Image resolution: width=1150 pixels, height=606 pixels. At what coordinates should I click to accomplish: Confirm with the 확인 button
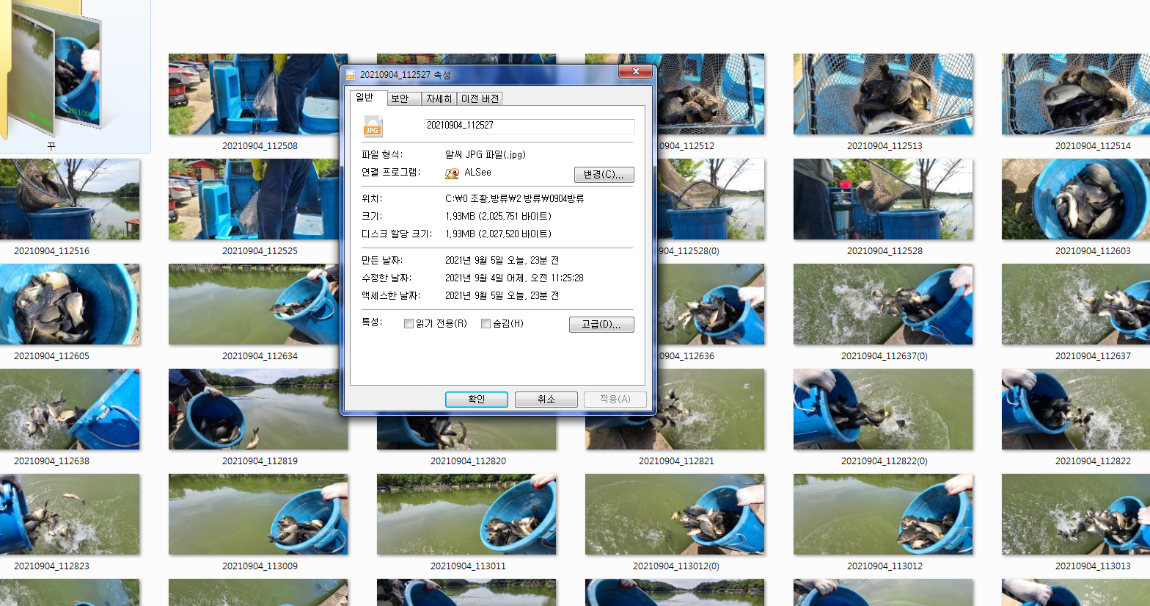[476, 399]
